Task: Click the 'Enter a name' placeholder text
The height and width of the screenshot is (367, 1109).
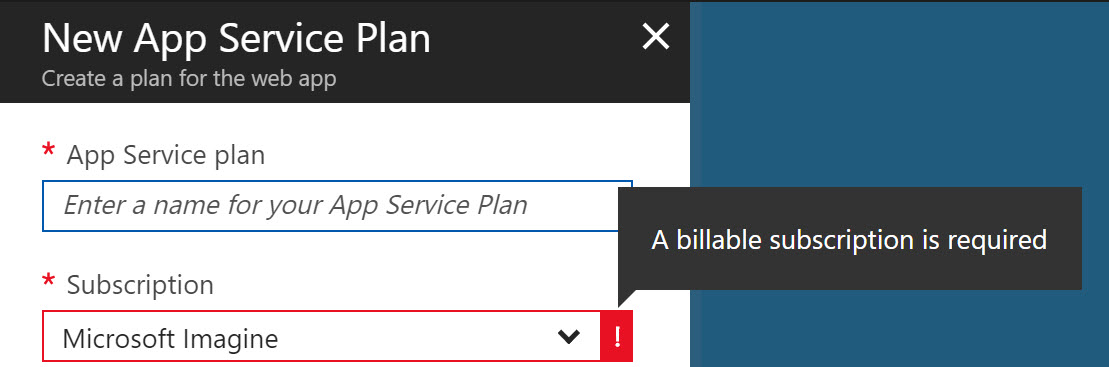Action: pos(296,206)
